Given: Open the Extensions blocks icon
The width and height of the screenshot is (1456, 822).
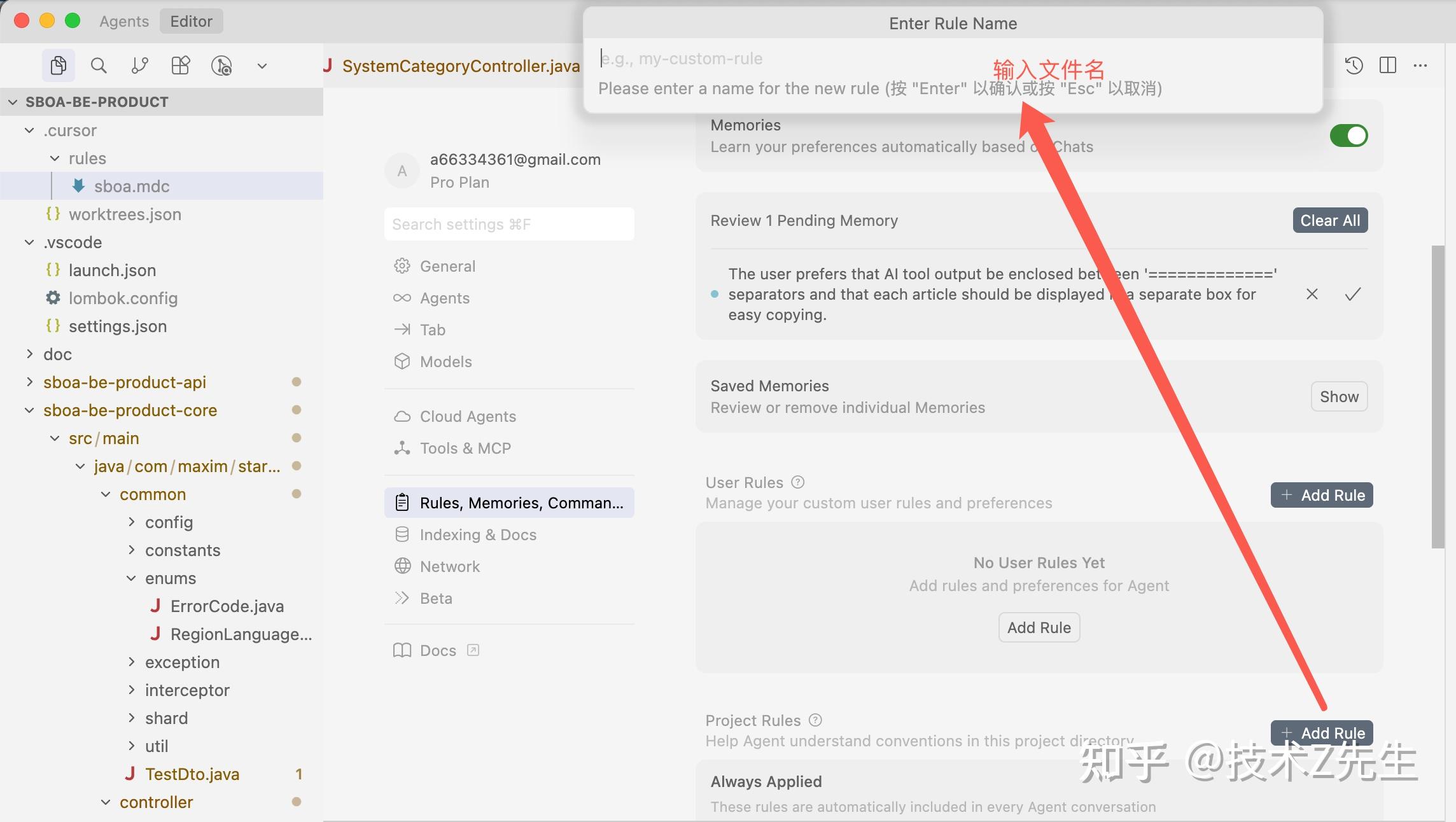Looking at the screenshot, I should point(181,66).
